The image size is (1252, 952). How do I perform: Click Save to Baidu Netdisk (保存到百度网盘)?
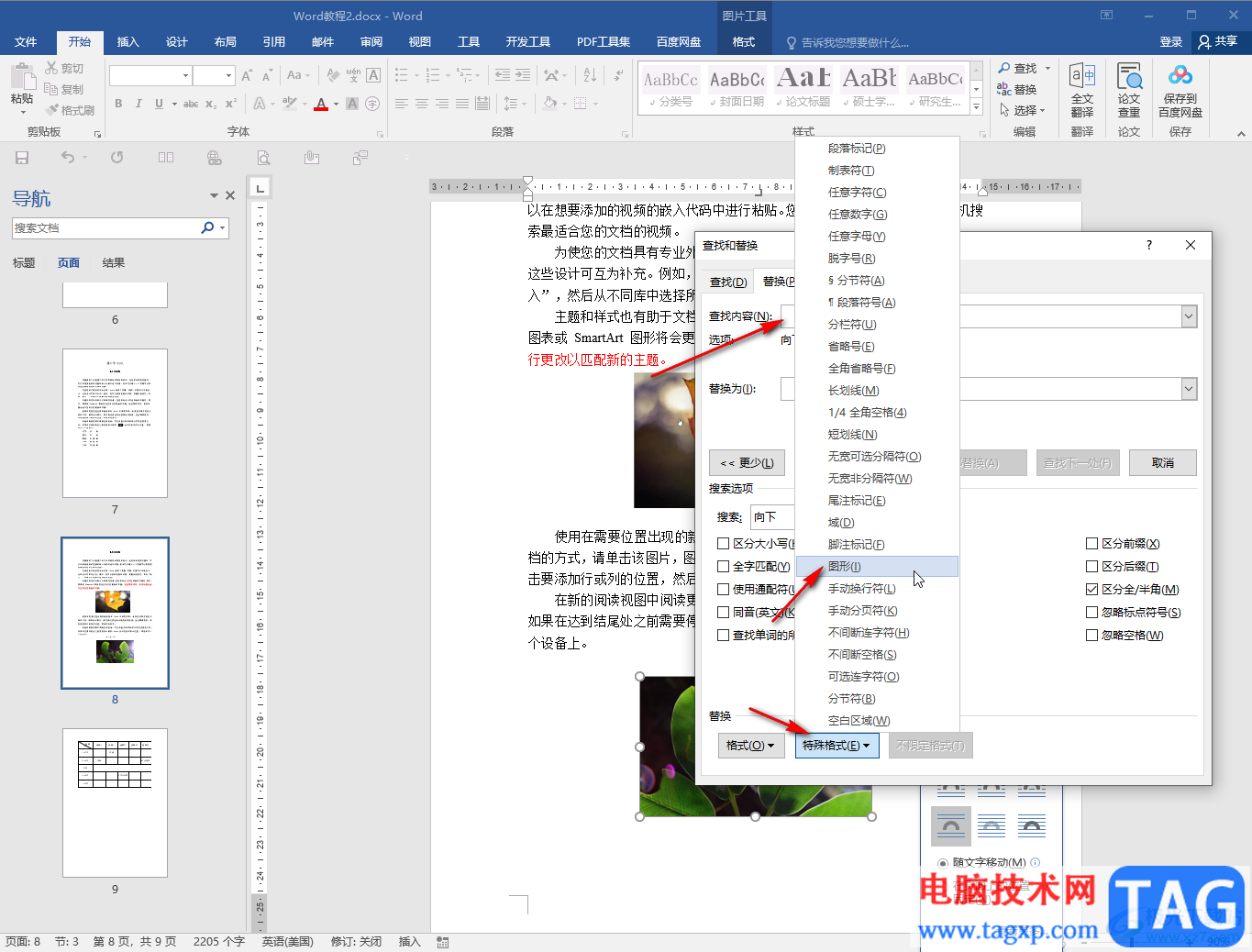click(1180, 90)
